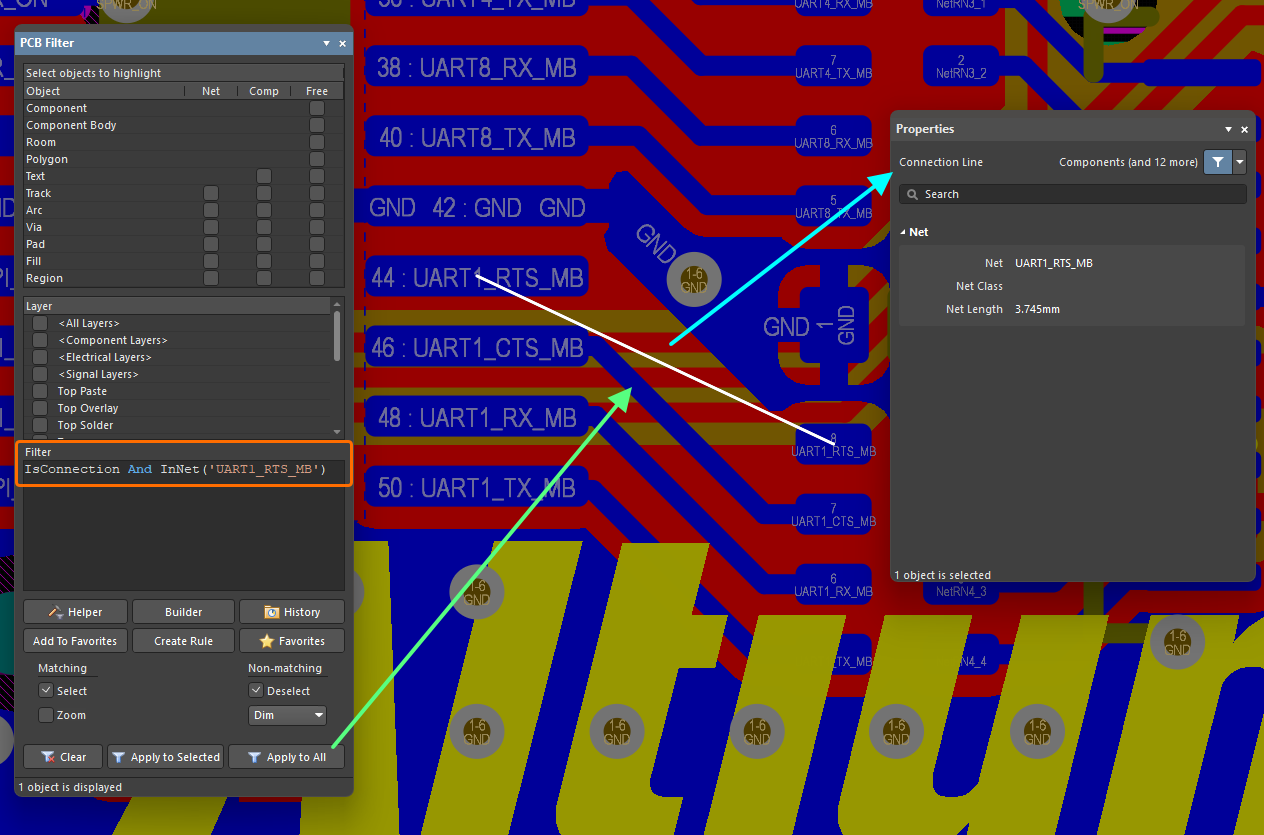Open the starred Favorites filters
The width and height of the screenshot is (1264, 835).
click(x=292, y=641)
